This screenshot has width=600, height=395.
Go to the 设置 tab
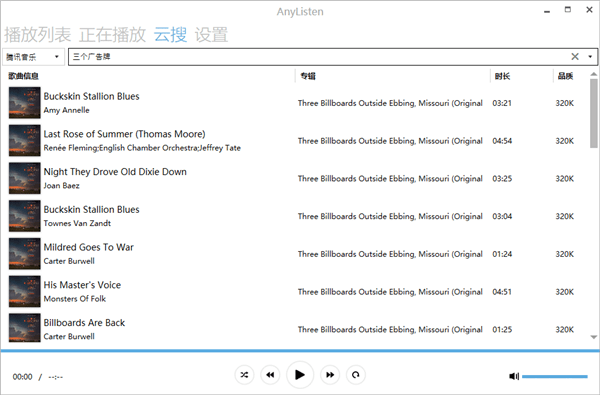tap(211, 34)
